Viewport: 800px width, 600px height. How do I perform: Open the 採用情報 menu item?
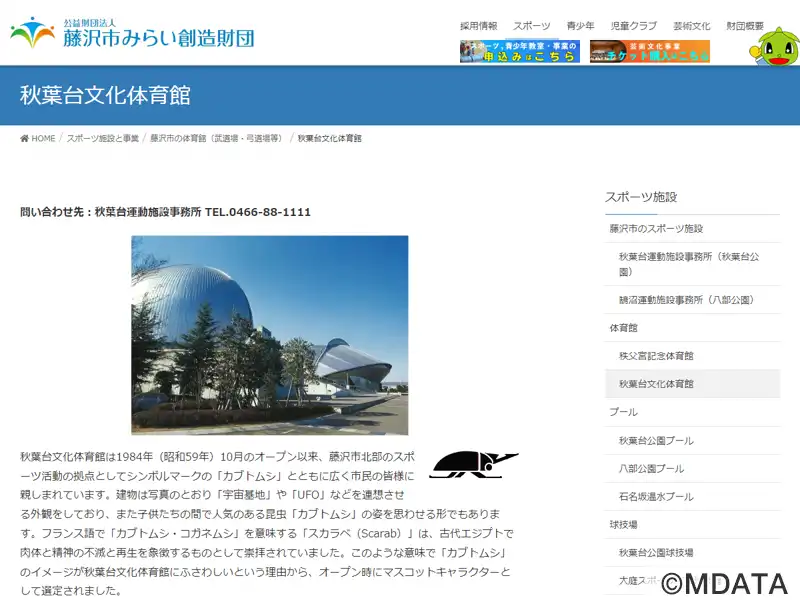(x=479, y=26)
